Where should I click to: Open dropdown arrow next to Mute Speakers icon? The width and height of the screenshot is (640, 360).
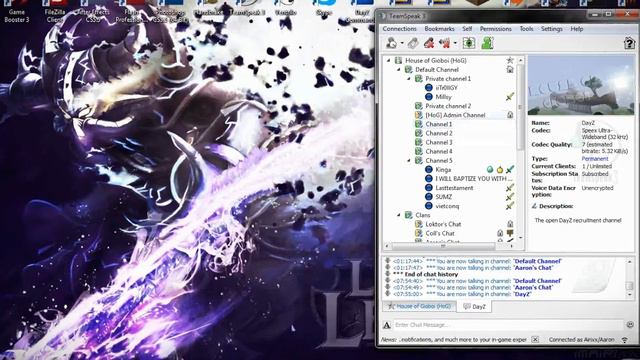coord(455,43)
